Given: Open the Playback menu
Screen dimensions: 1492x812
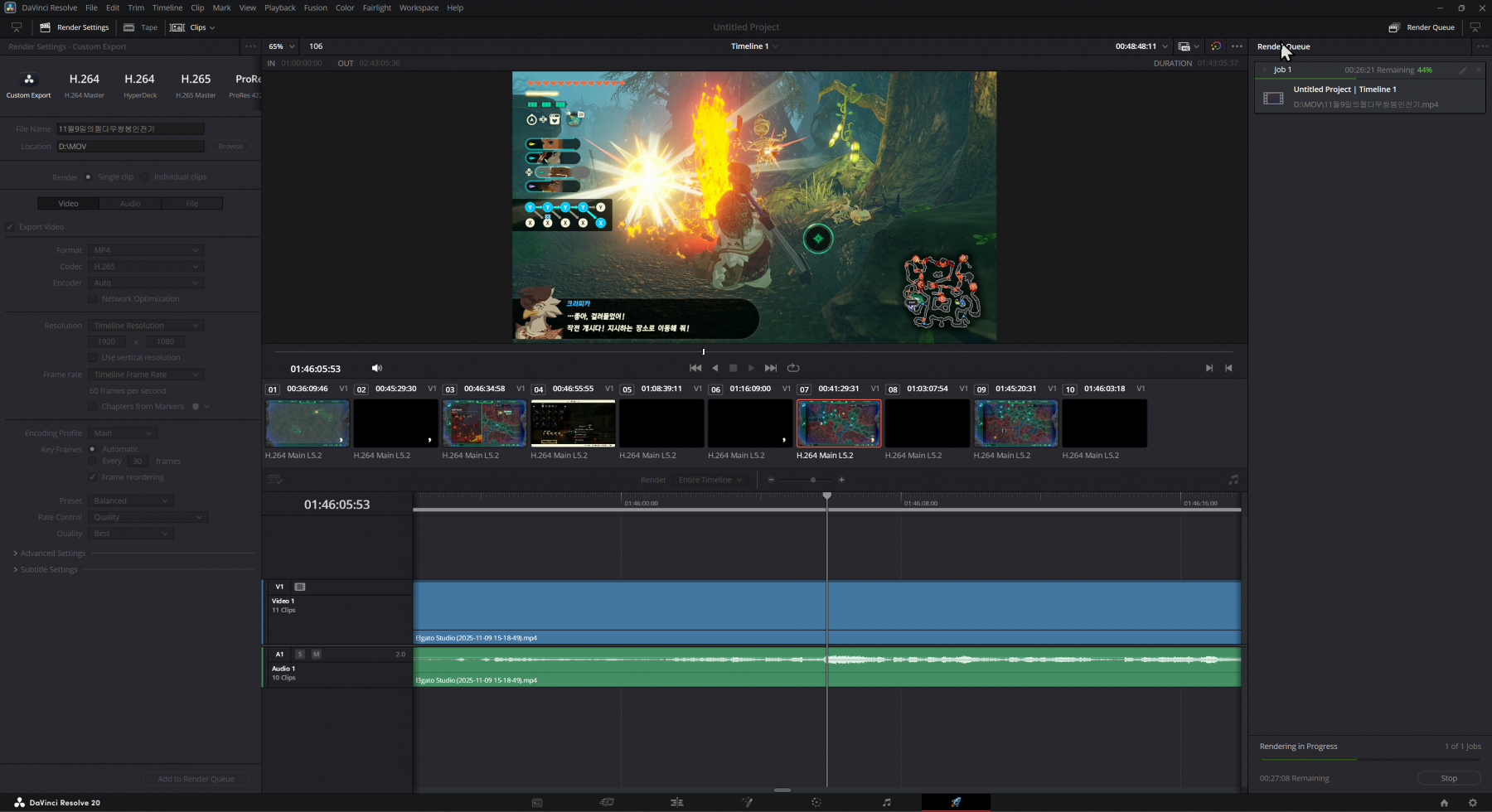Looking at the screenshot, I should [x=279, y=7].
